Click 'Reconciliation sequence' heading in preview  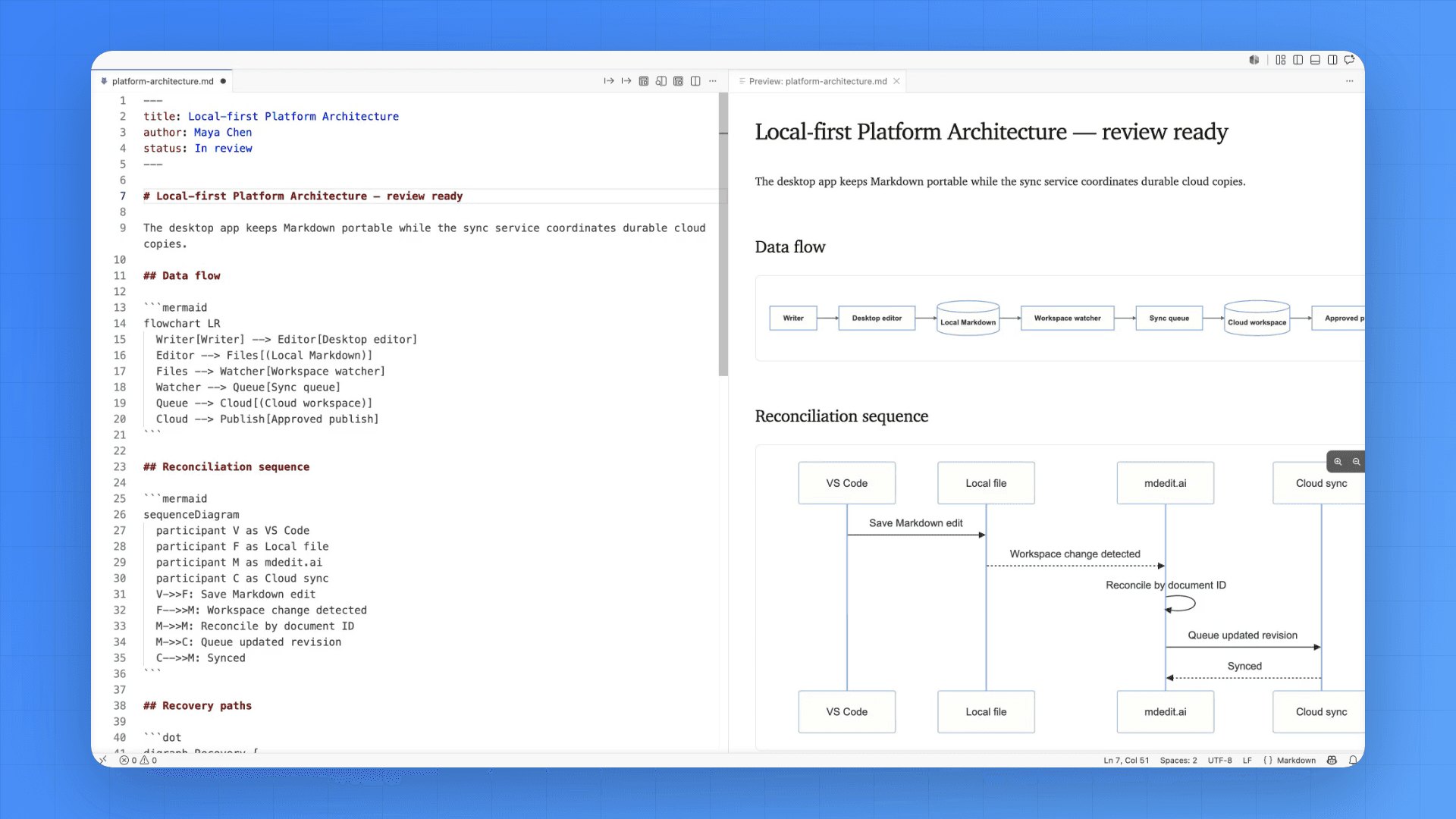(841, 416)
